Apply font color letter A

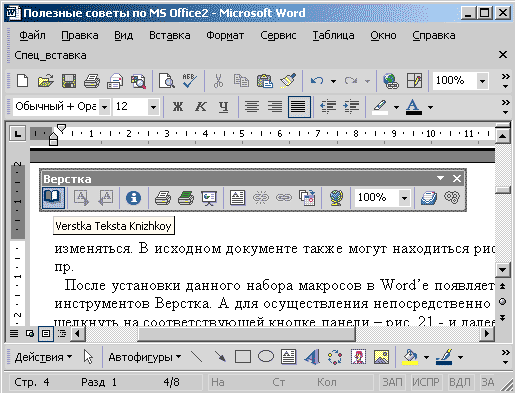click(414, 107)
